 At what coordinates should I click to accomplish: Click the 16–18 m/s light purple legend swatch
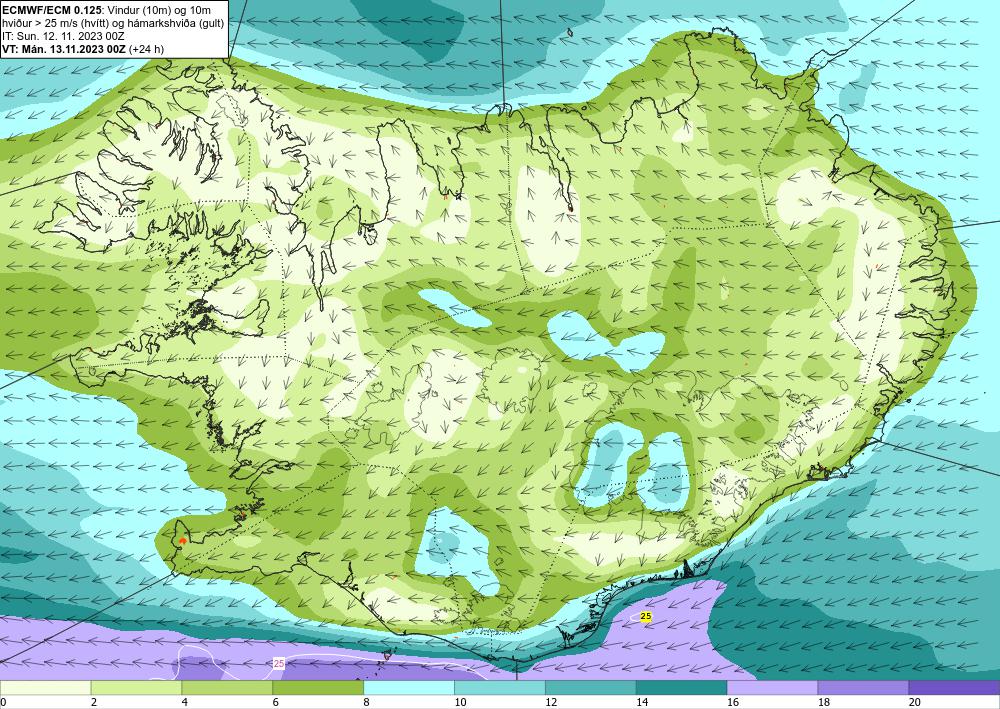point(772,688)
